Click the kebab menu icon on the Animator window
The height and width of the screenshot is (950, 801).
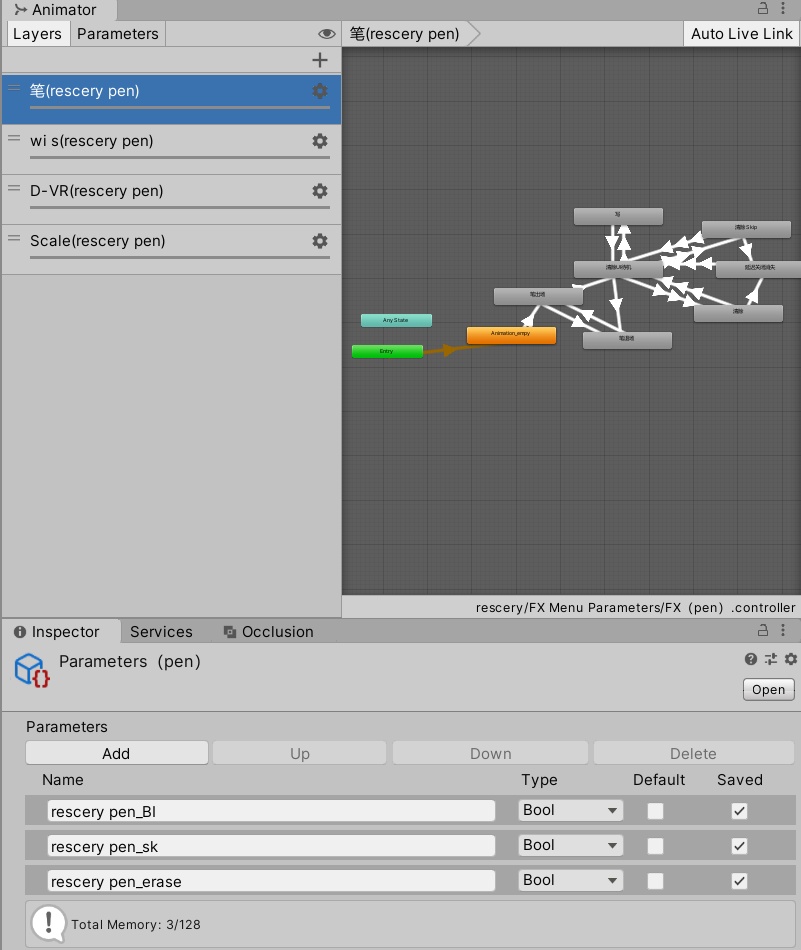pos(784,8)
